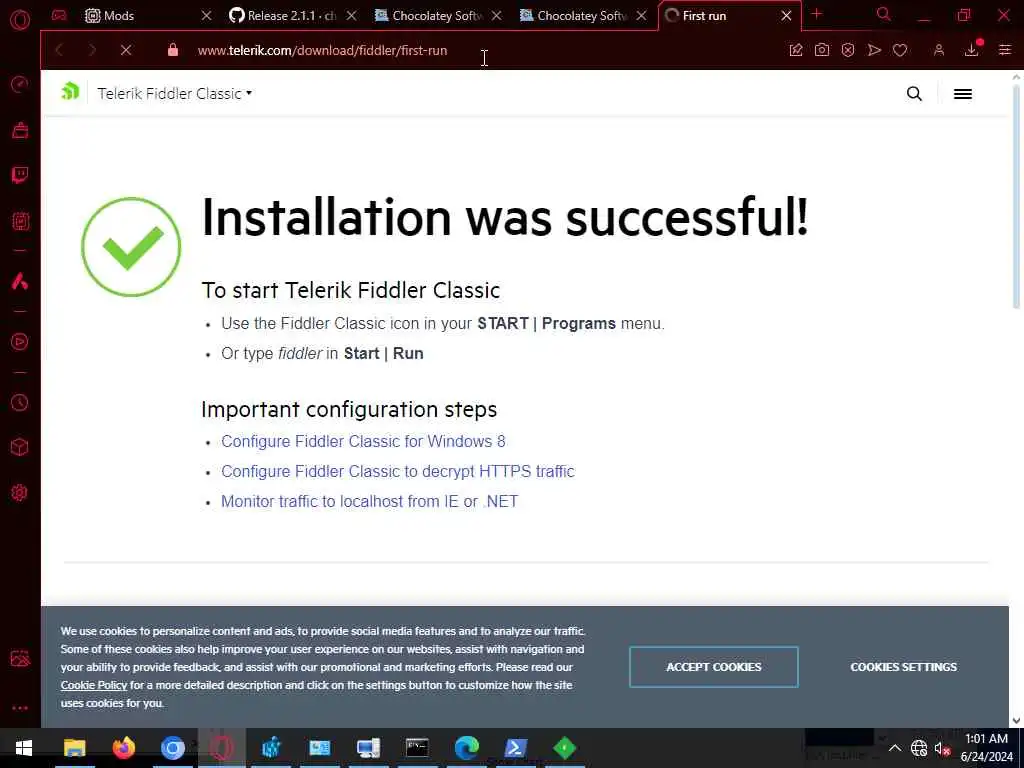Open Monitor traffic to localhost link
Screen dimensions: 1024x768
click(x=370, y=502)
